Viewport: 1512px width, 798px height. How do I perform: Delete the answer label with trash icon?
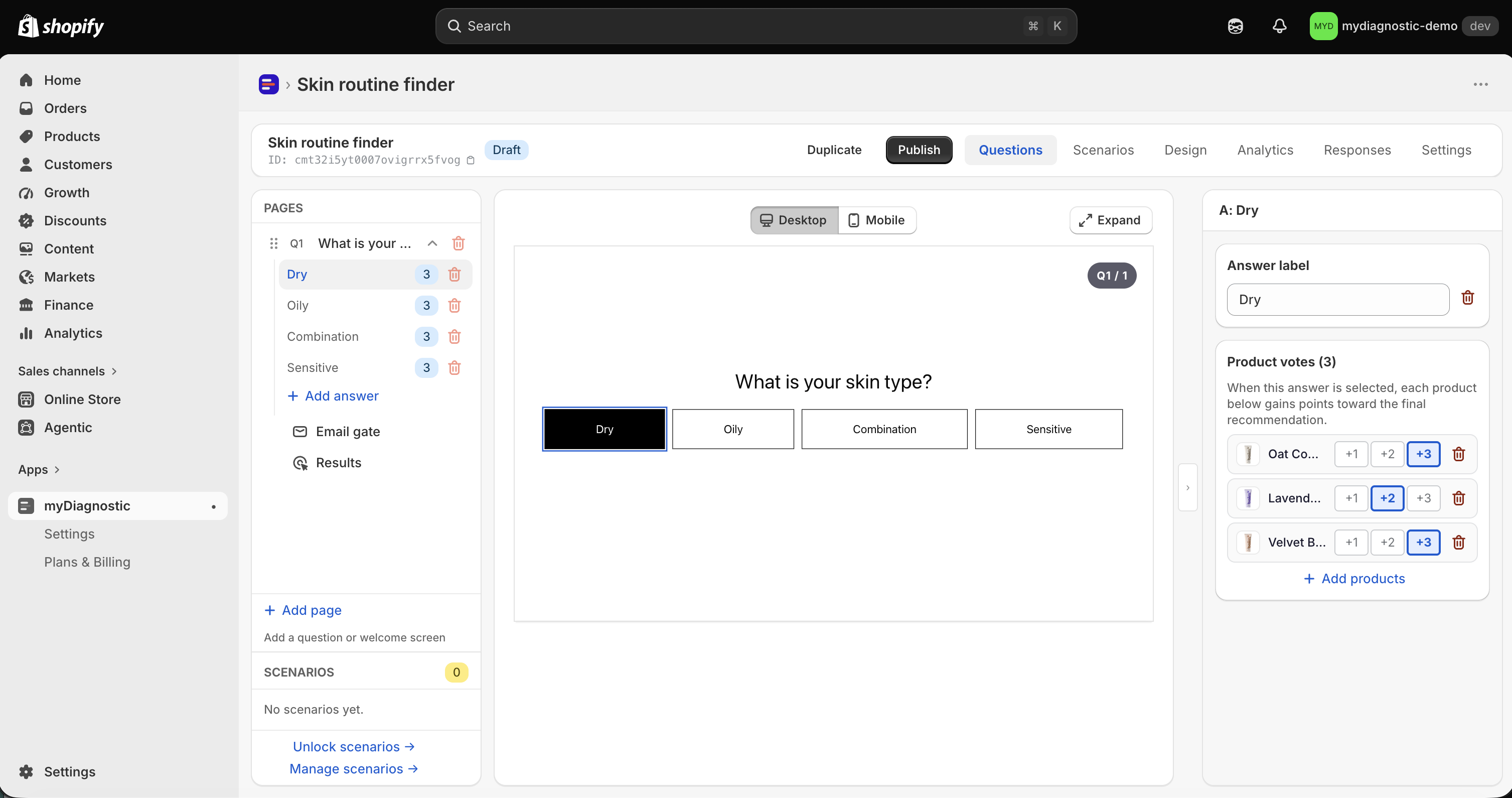(1467, 298)
